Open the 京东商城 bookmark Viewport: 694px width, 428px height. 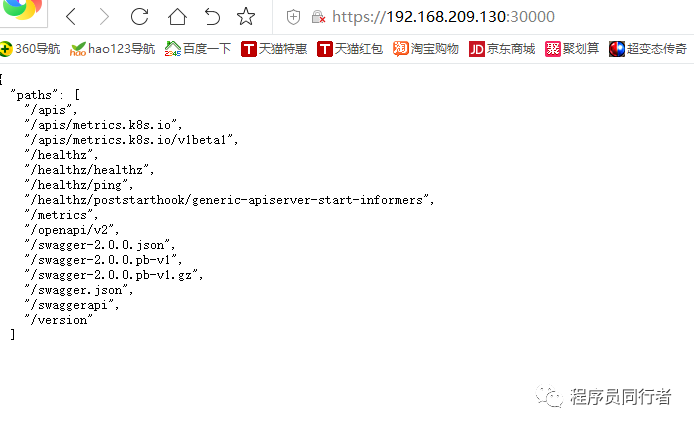[502, 48]
